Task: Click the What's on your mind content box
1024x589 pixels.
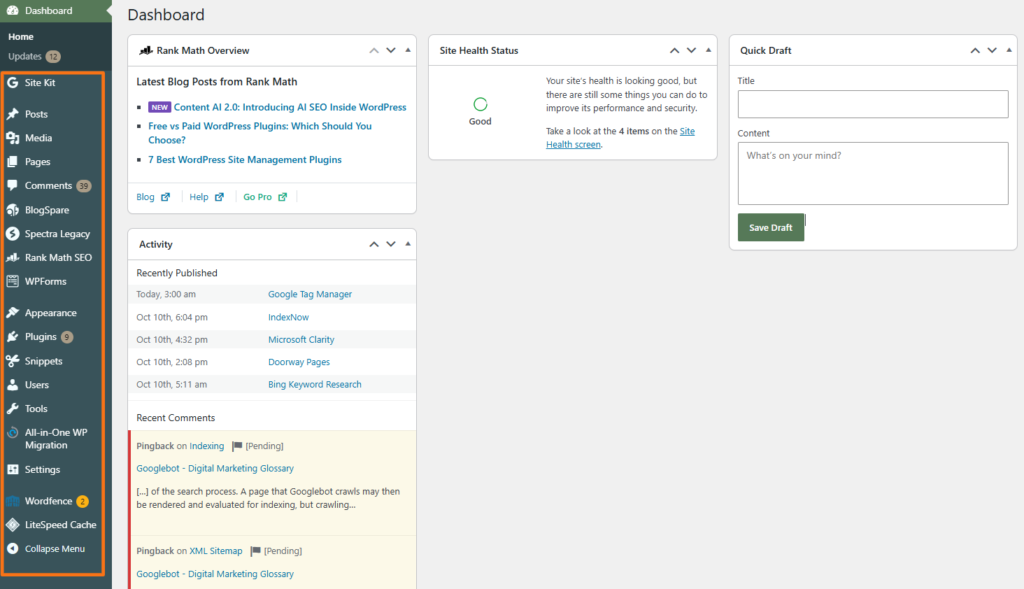Action: tap(873, 174)
